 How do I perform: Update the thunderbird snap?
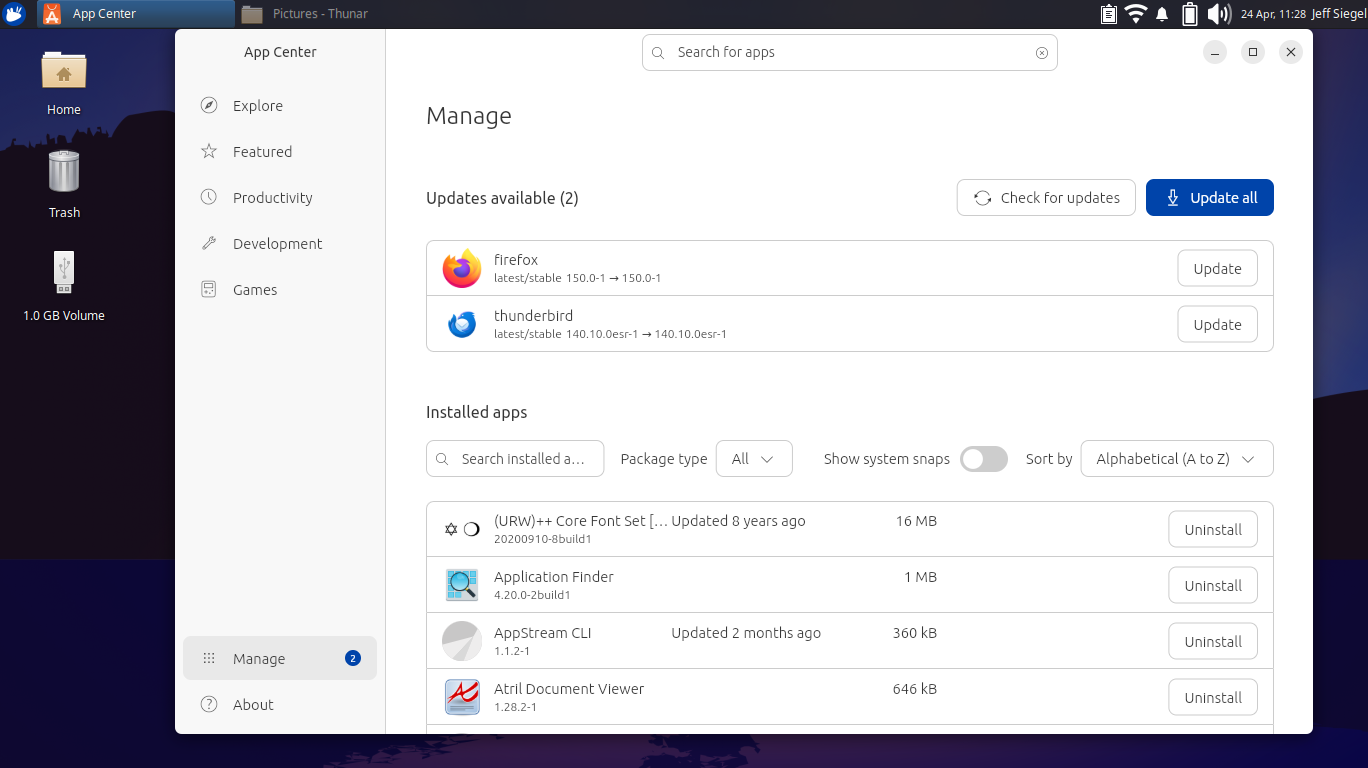(x=1217, y=325)
